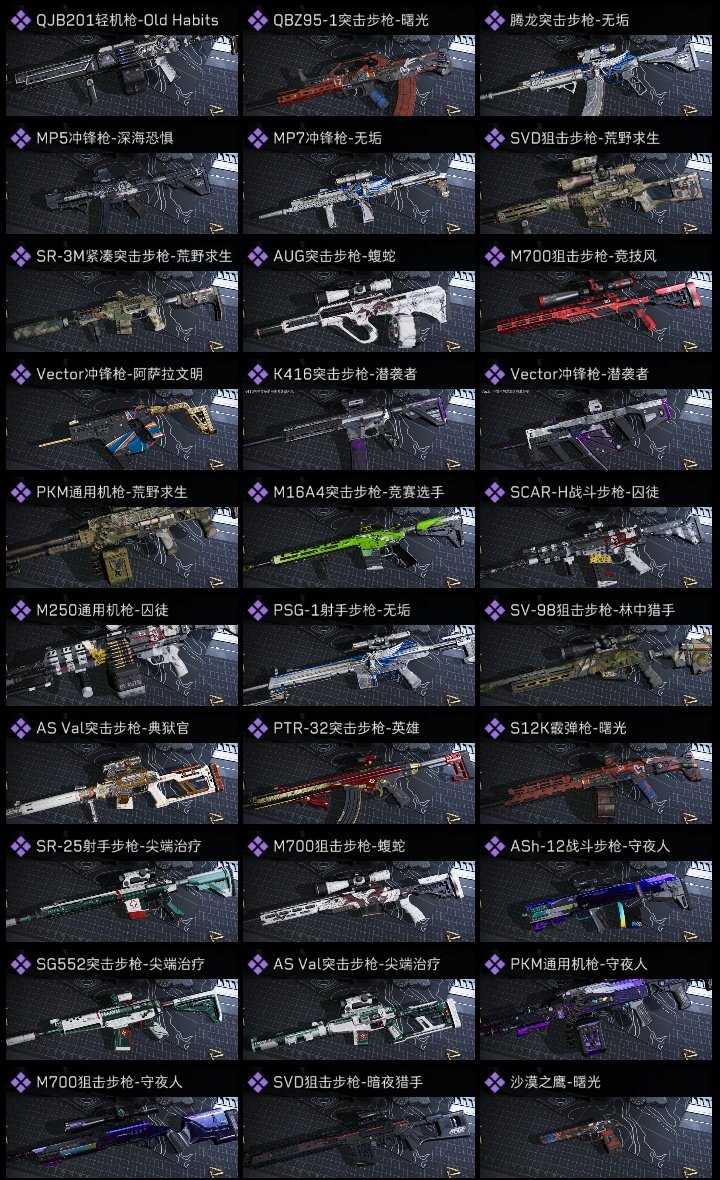This screenshot has width=720, height=1180.
Task: Open the PKM通用机枪-荒野求生 weapon image
Action: 122,547
